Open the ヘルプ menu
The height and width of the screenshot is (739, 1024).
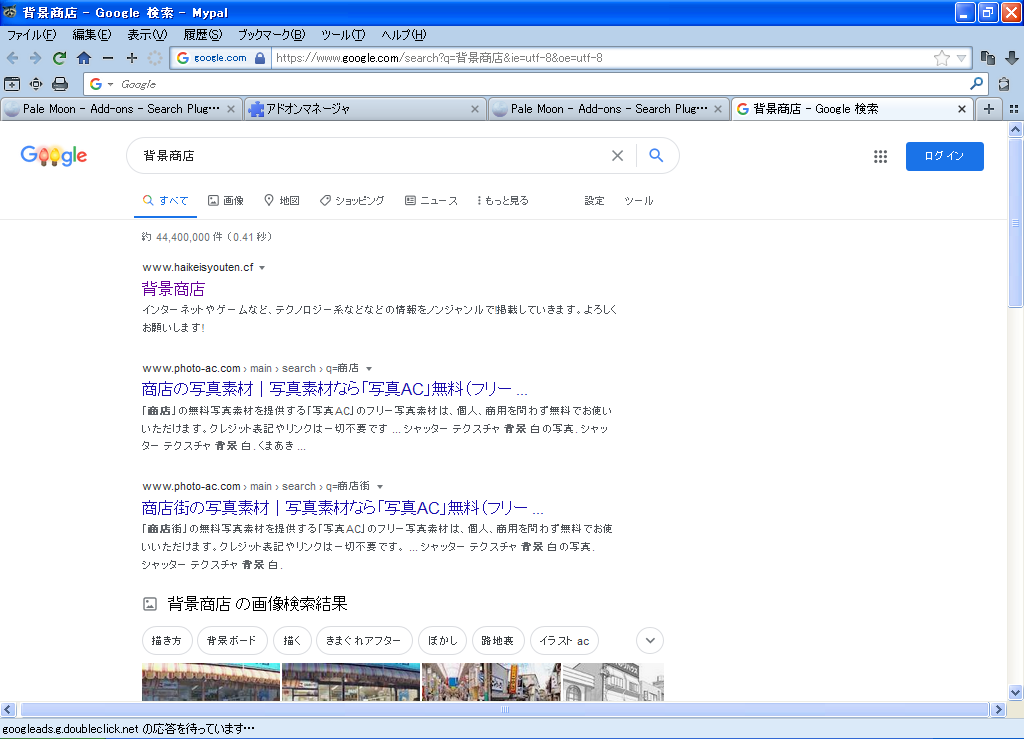point(404,35)
